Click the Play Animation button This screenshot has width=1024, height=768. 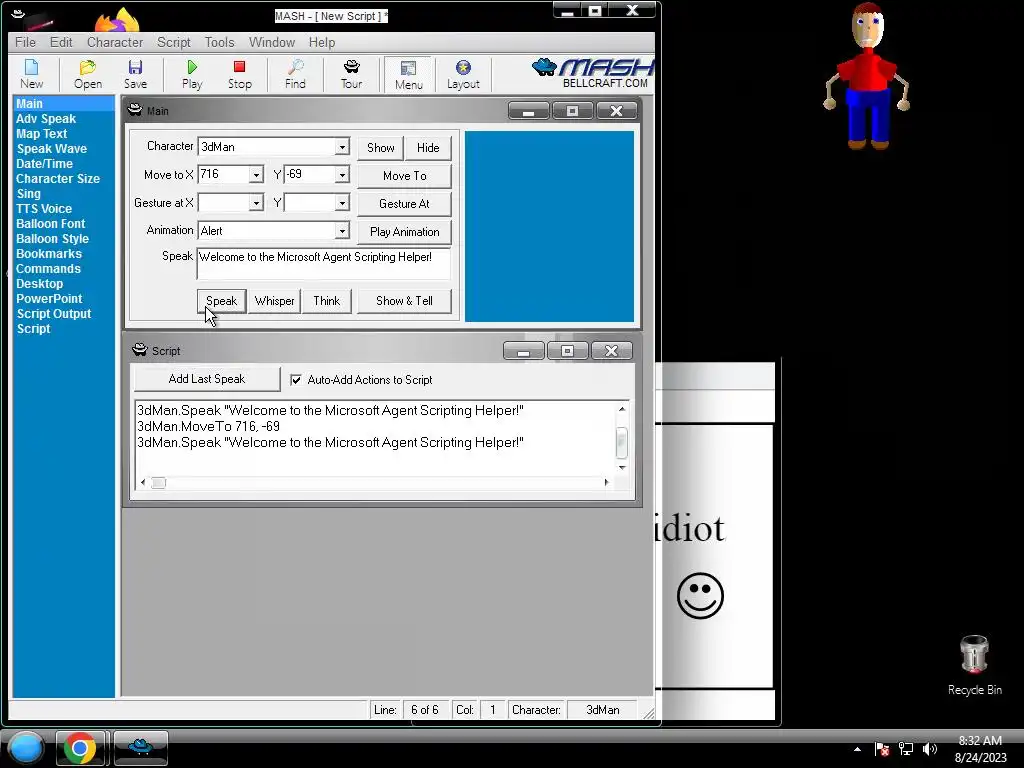point(404,232)
